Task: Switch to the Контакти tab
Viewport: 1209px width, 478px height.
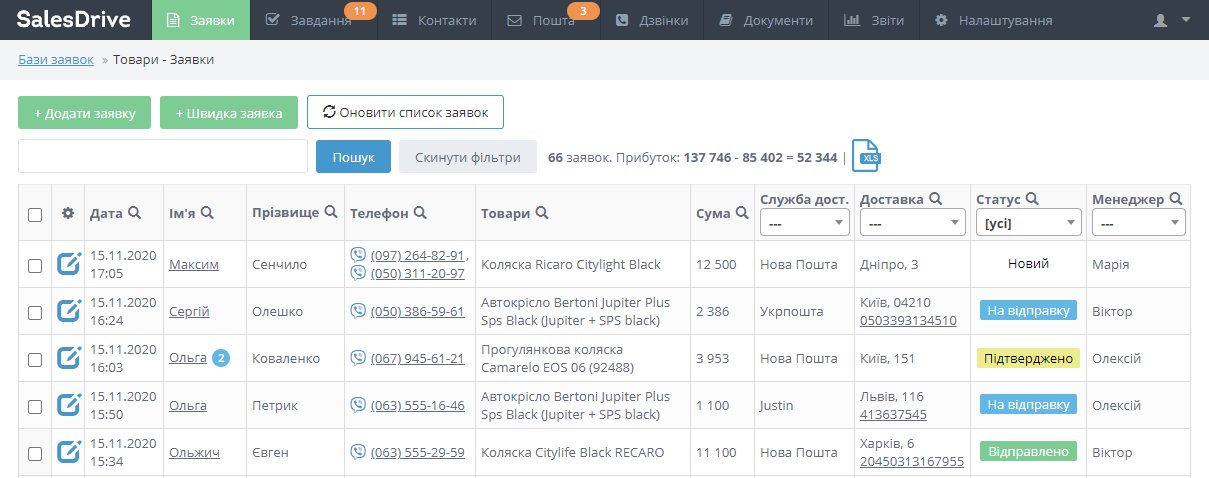Action: (x=434, y=20)
